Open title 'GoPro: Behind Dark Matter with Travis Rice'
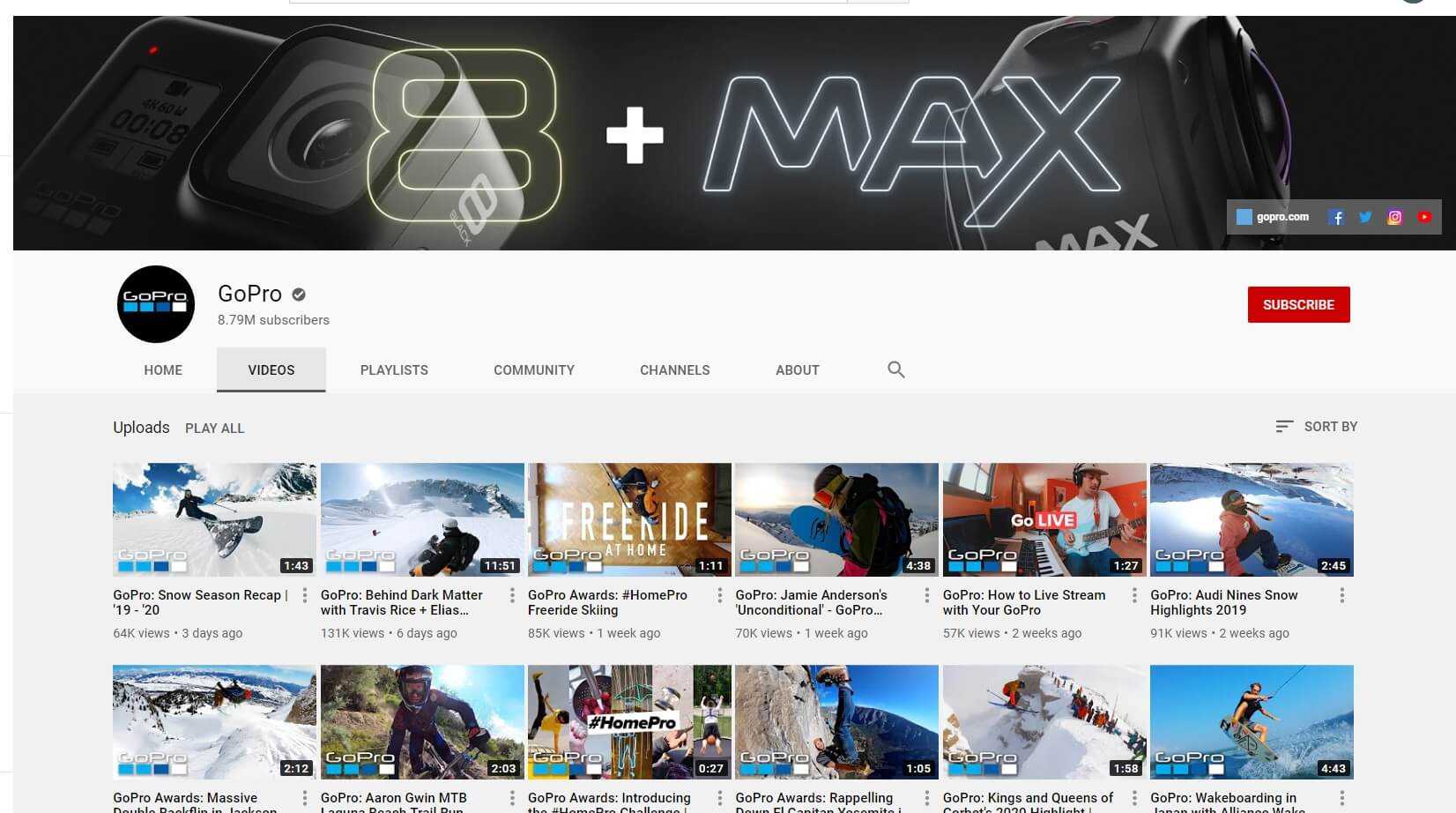 402,602
